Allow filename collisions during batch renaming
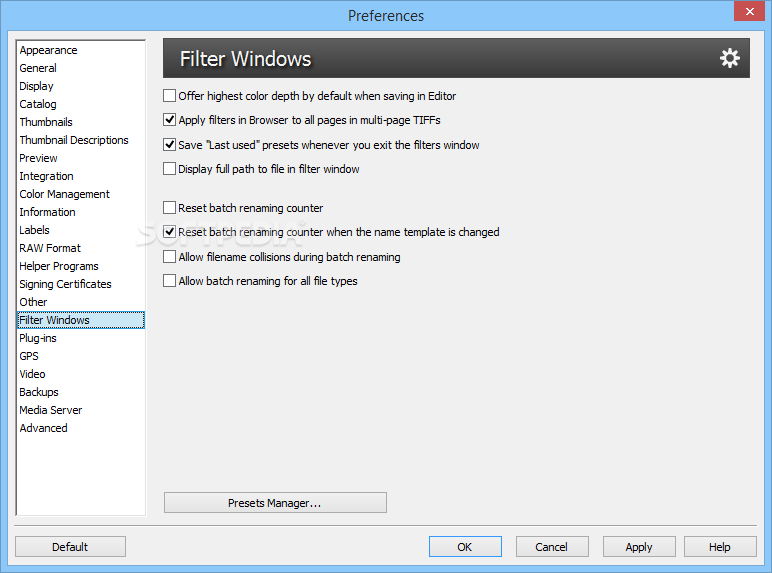 point(169,257)
